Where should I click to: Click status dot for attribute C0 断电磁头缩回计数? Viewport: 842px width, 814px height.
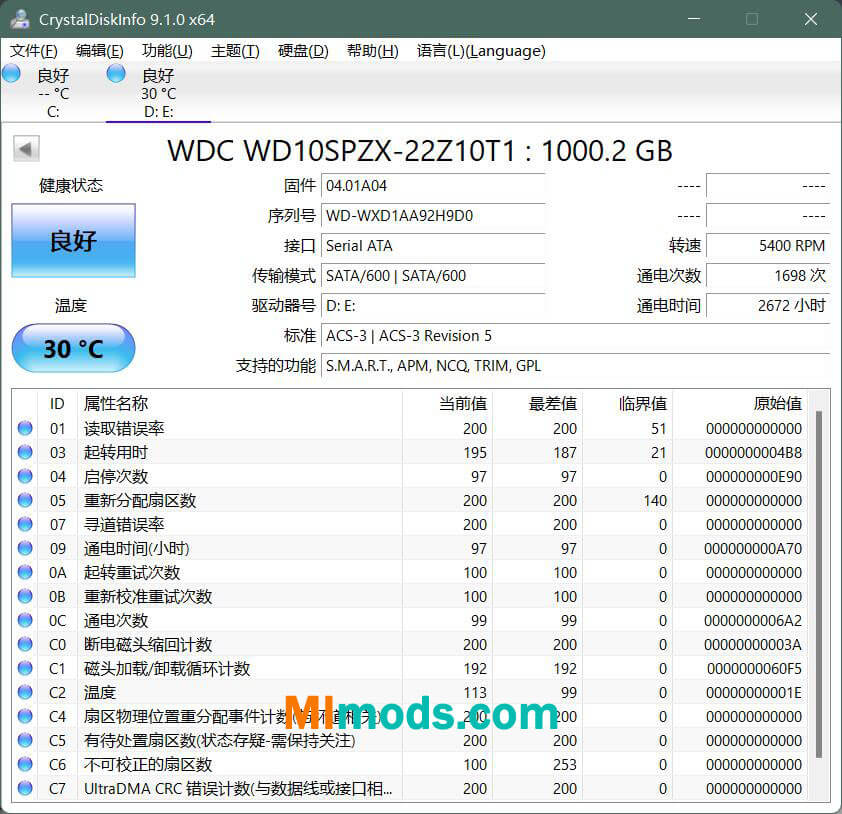point(25,644)
